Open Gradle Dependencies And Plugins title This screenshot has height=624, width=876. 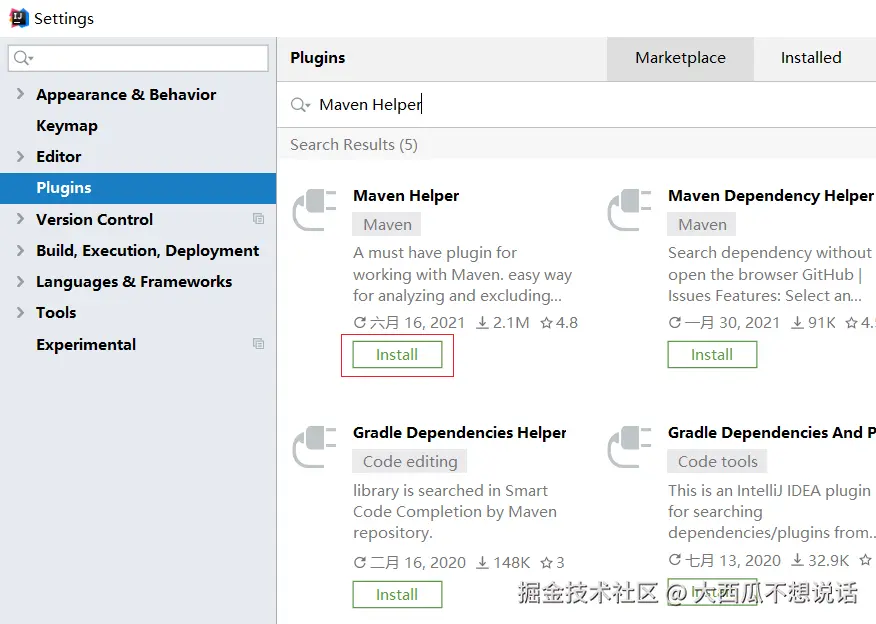[772, 432]
